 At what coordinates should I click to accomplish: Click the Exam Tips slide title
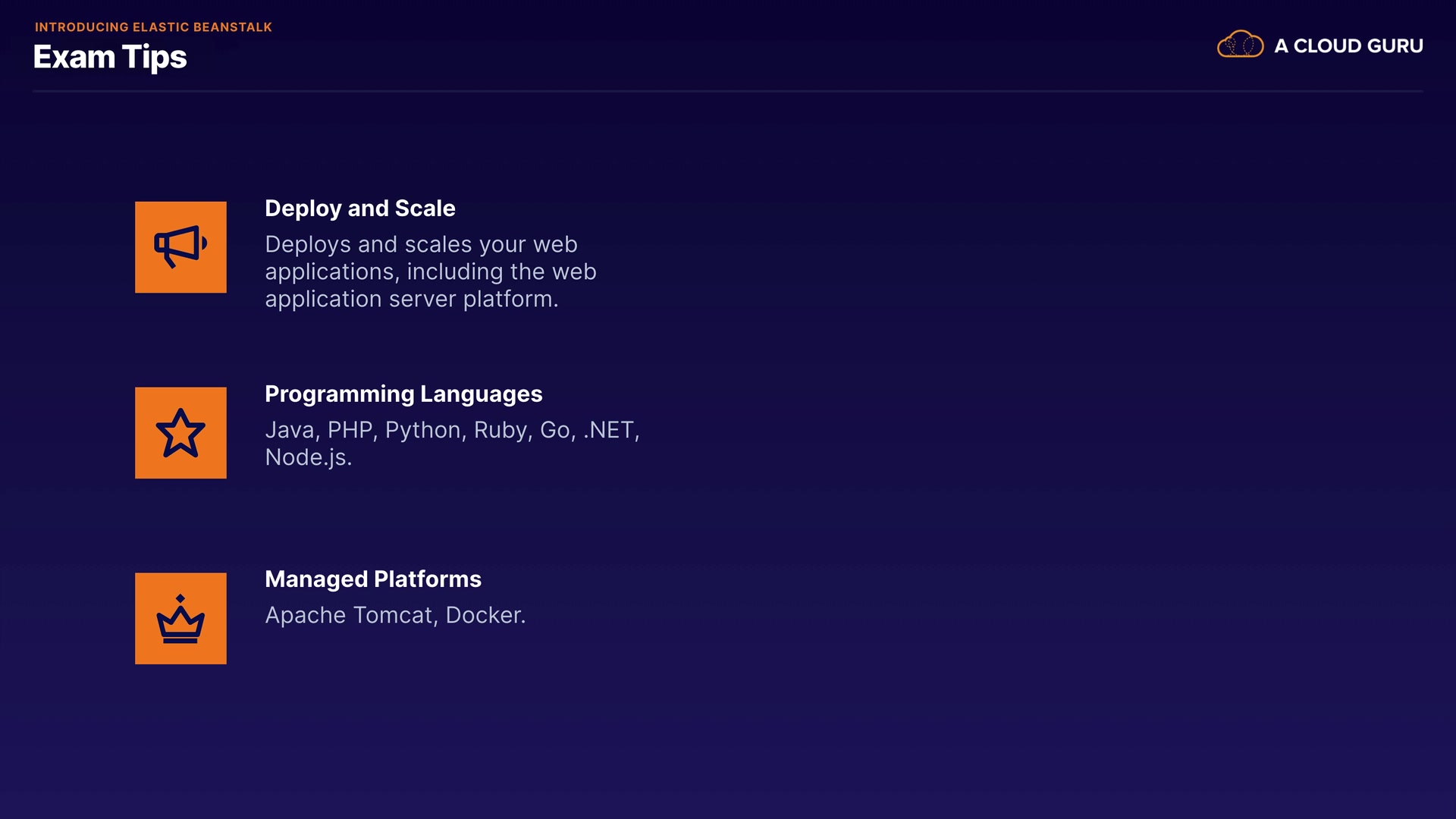tap(110, 58)
